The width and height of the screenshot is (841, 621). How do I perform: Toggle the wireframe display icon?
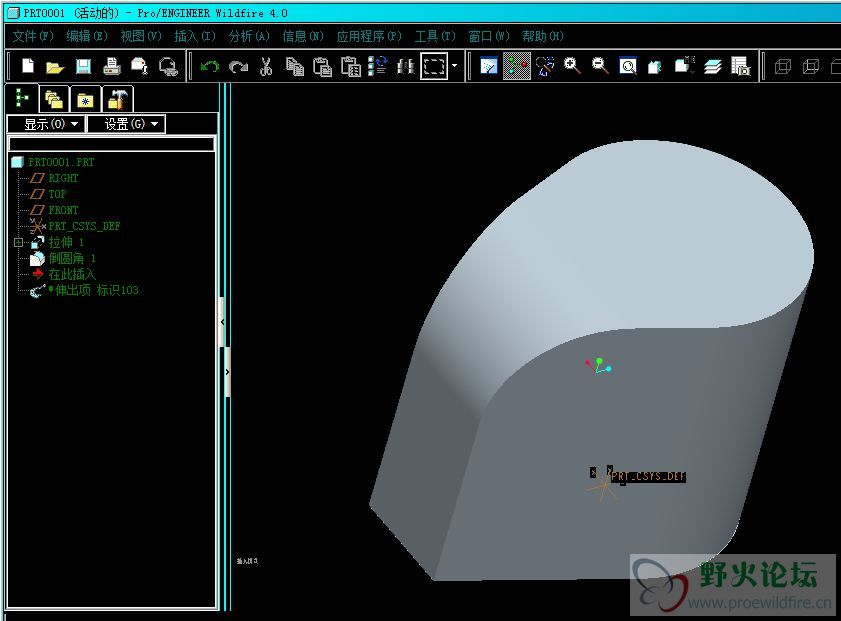point(783,66)
